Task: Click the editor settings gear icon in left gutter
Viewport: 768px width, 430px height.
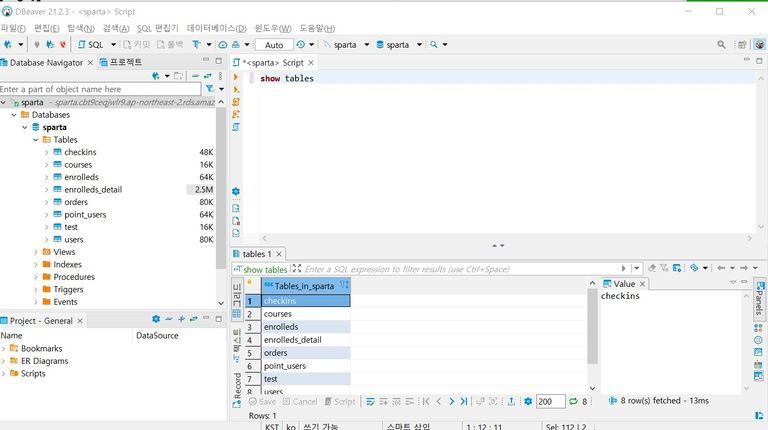Action: 236,191
